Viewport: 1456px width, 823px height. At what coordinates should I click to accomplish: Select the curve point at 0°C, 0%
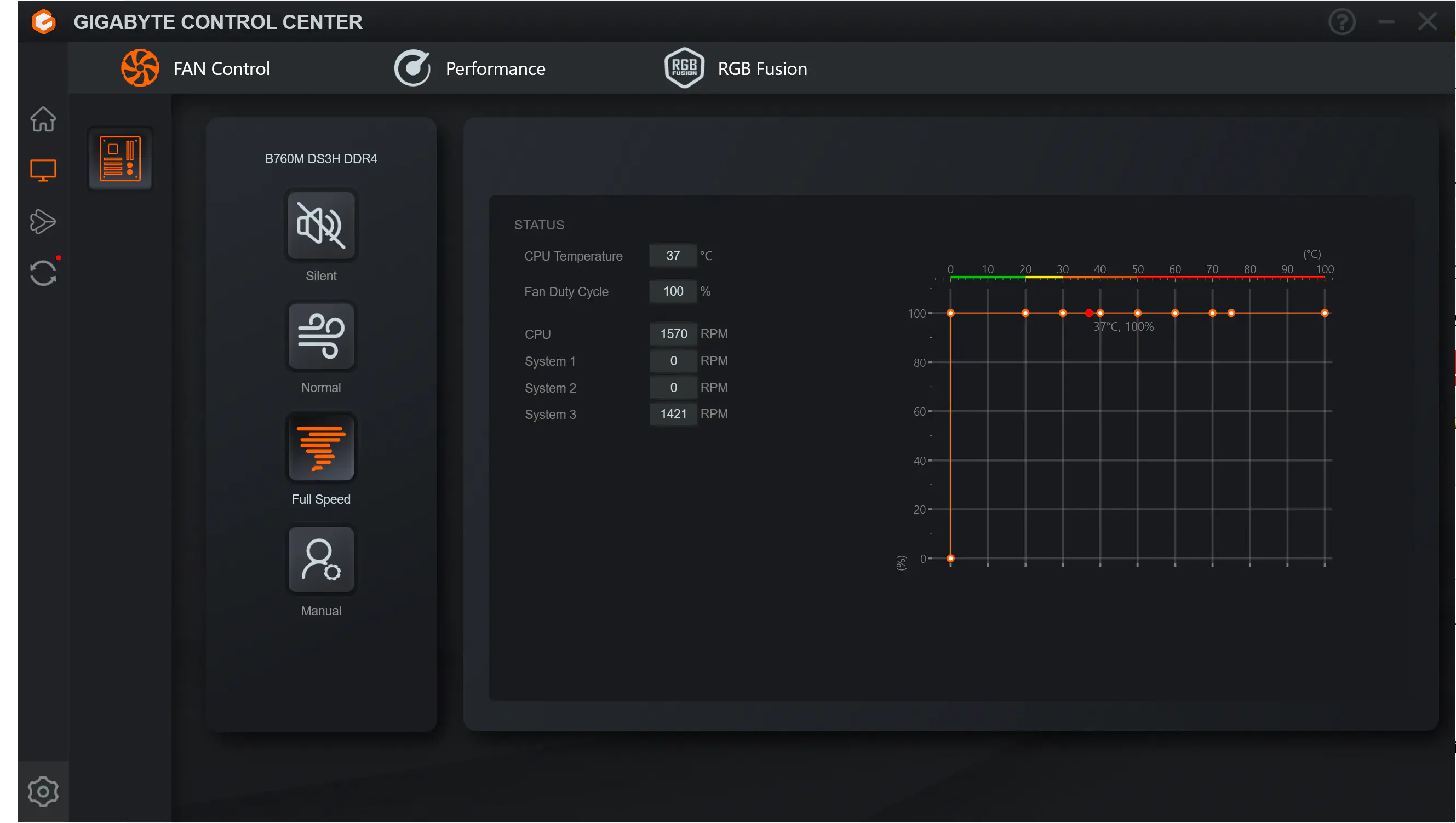[950, 559]
